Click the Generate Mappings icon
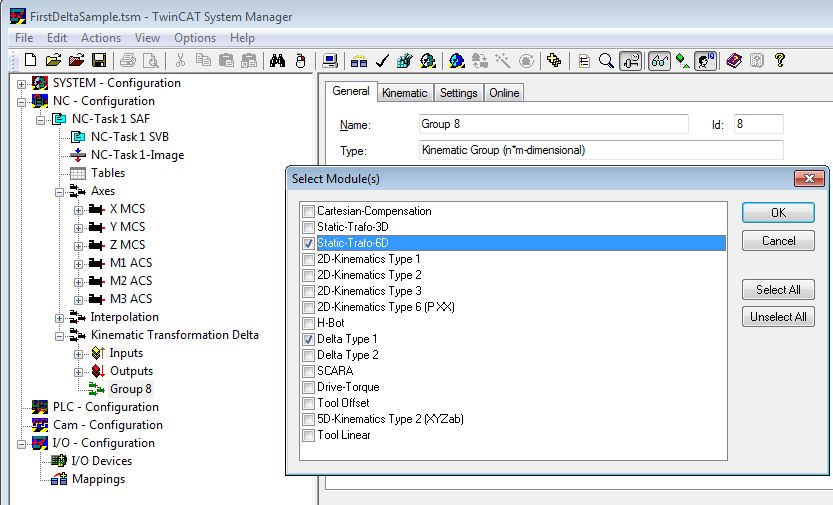Viewport: 833px width, 505px height. (359, 61)
